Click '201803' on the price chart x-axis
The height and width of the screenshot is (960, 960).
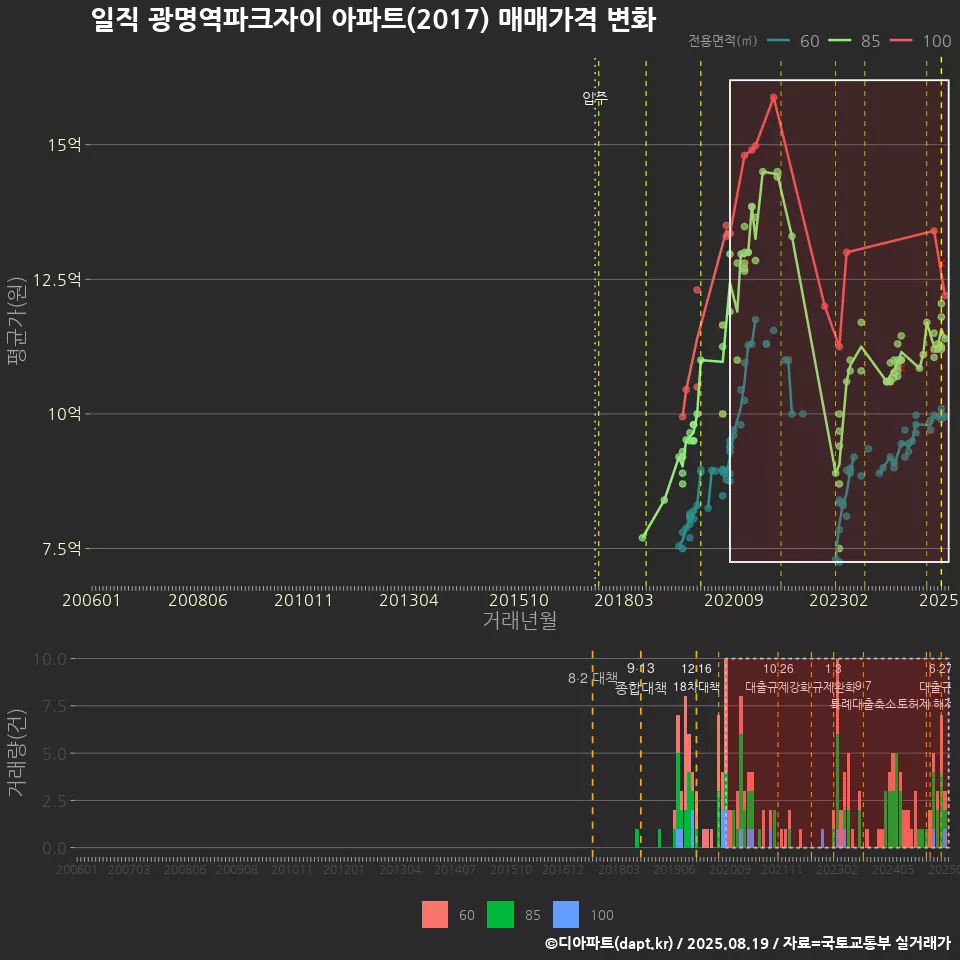point(623,600)
